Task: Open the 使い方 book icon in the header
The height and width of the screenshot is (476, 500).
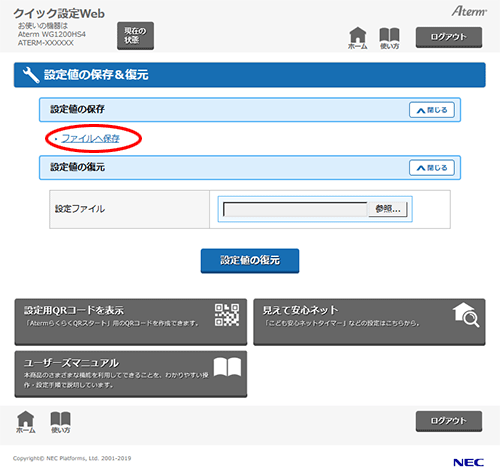Action: tap(389, 38)
